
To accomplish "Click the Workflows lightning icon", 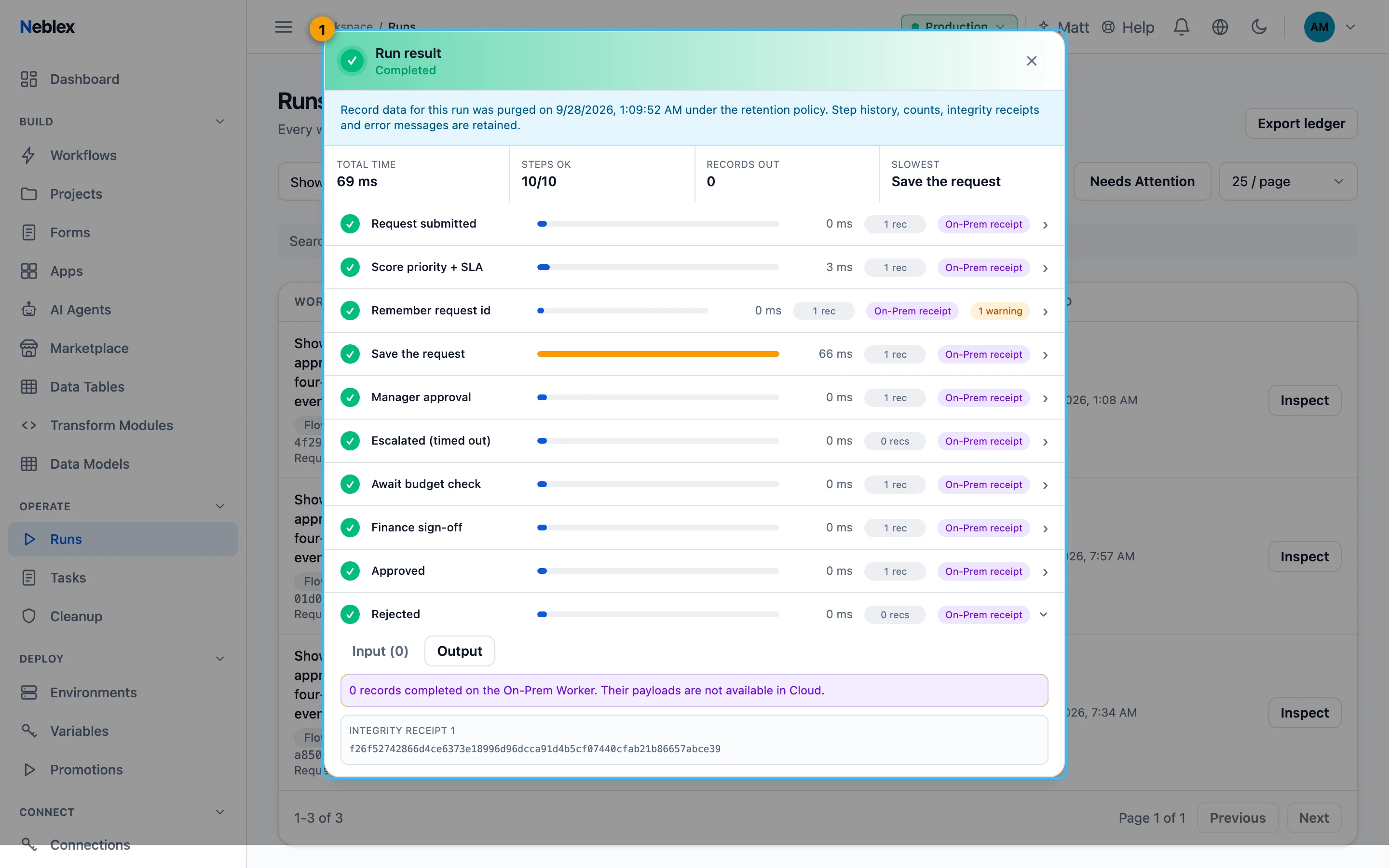I will coord(29,156).
